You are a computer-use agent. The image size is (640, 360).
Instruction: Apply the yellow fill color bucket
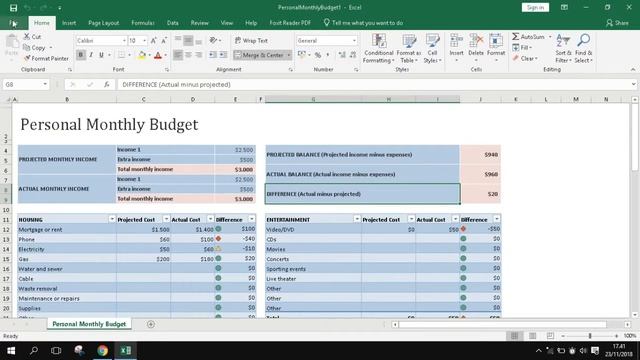pyautogui.click(x=142, y=55)
